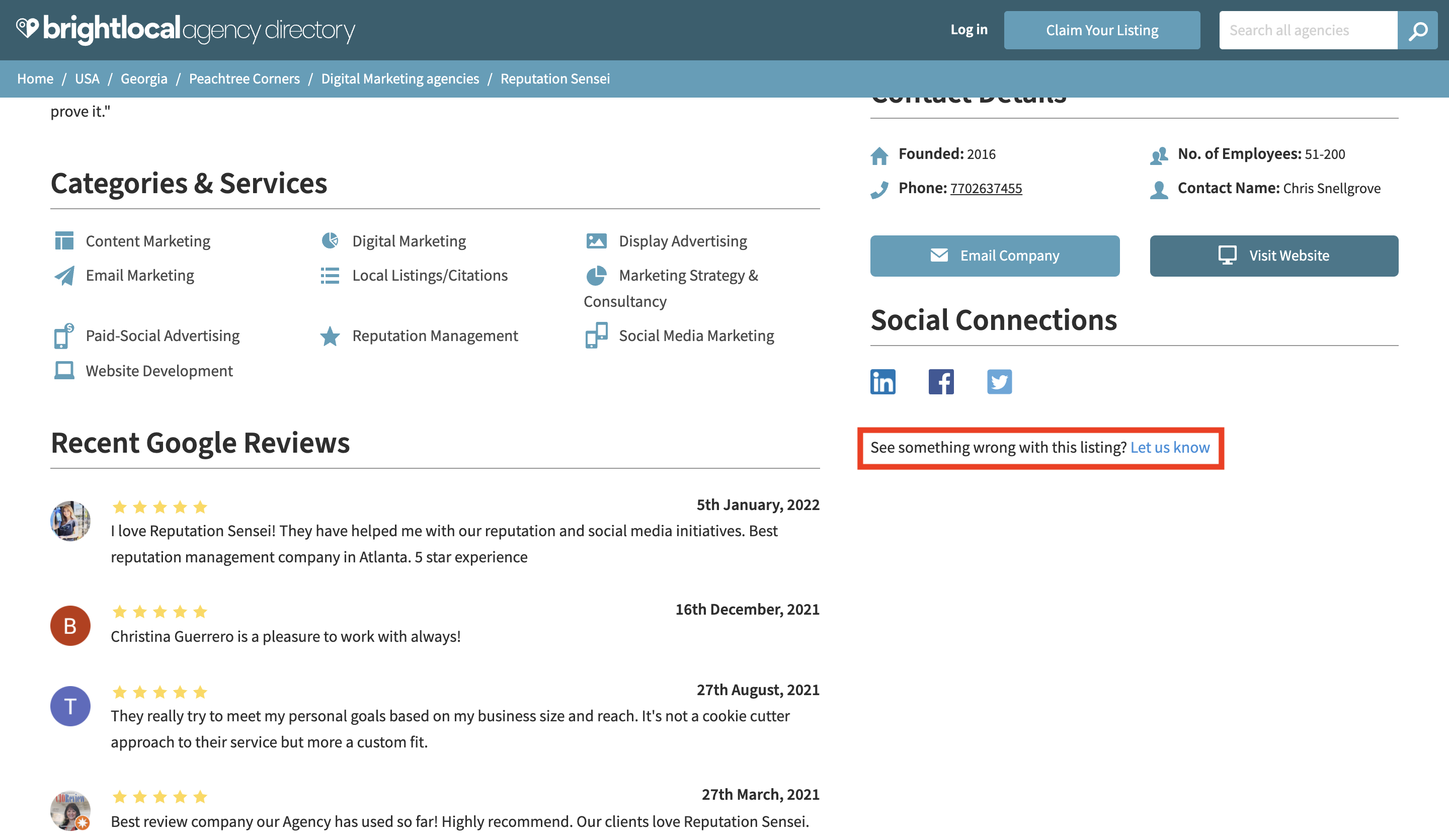
Task: Click the Email Marketing paper plane icon
Action: click(x=64, y=276)
